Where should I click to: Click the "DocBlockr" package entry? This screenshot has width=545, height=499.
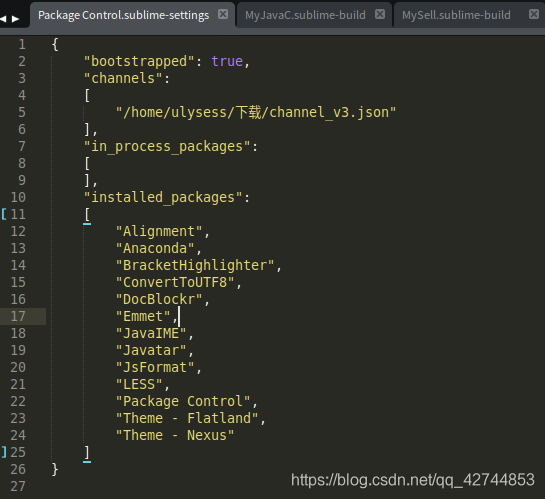tap(159, 300)
